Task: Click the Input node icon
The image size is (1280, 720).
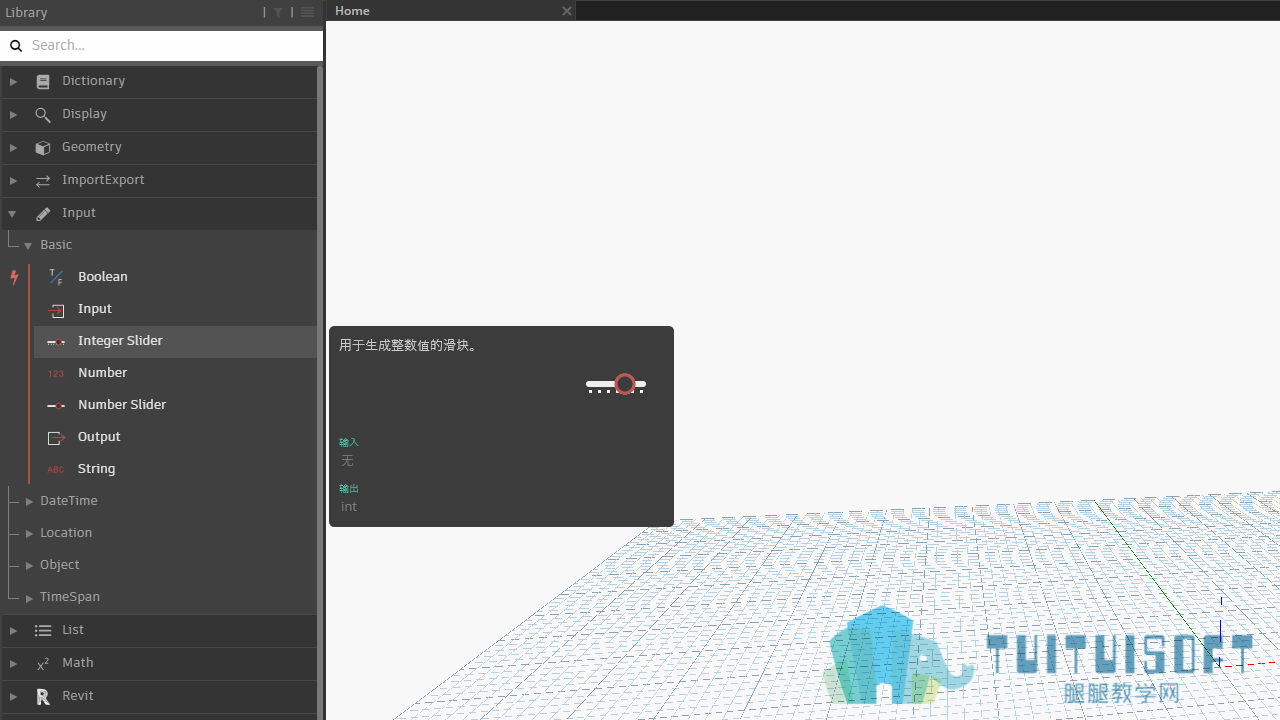Action: tap(56, 310)
